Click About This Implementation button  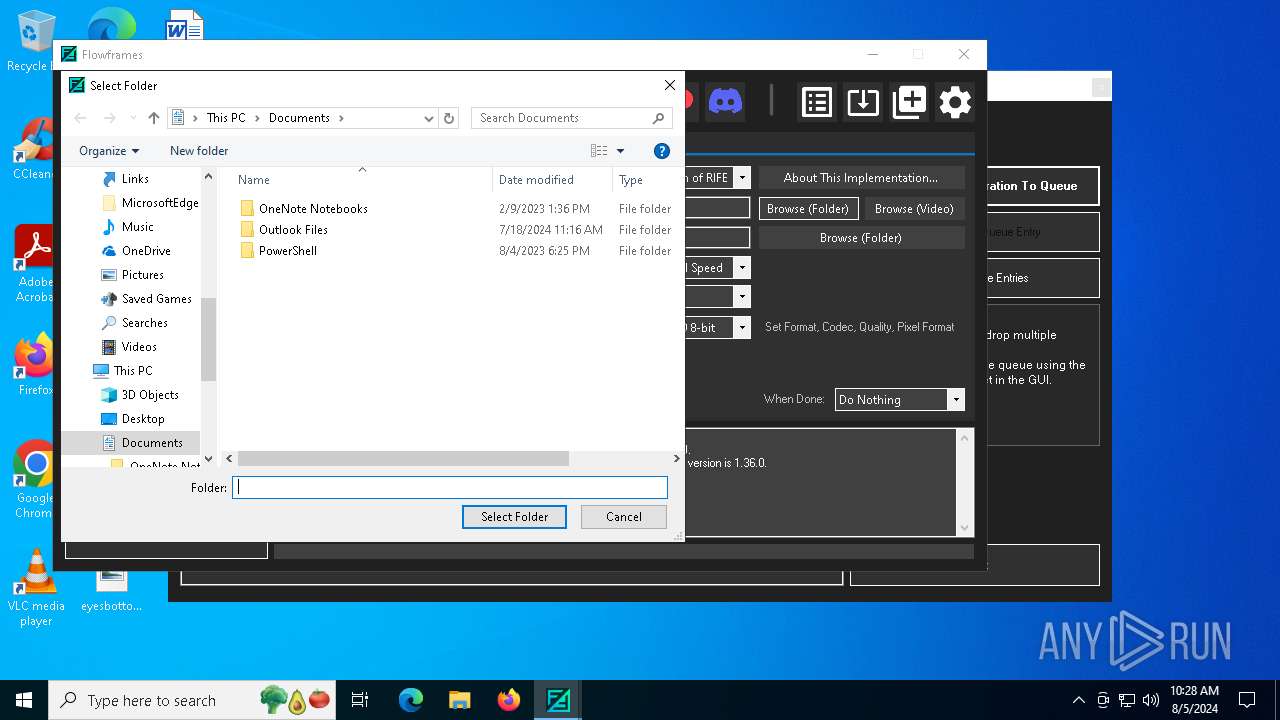861,178
